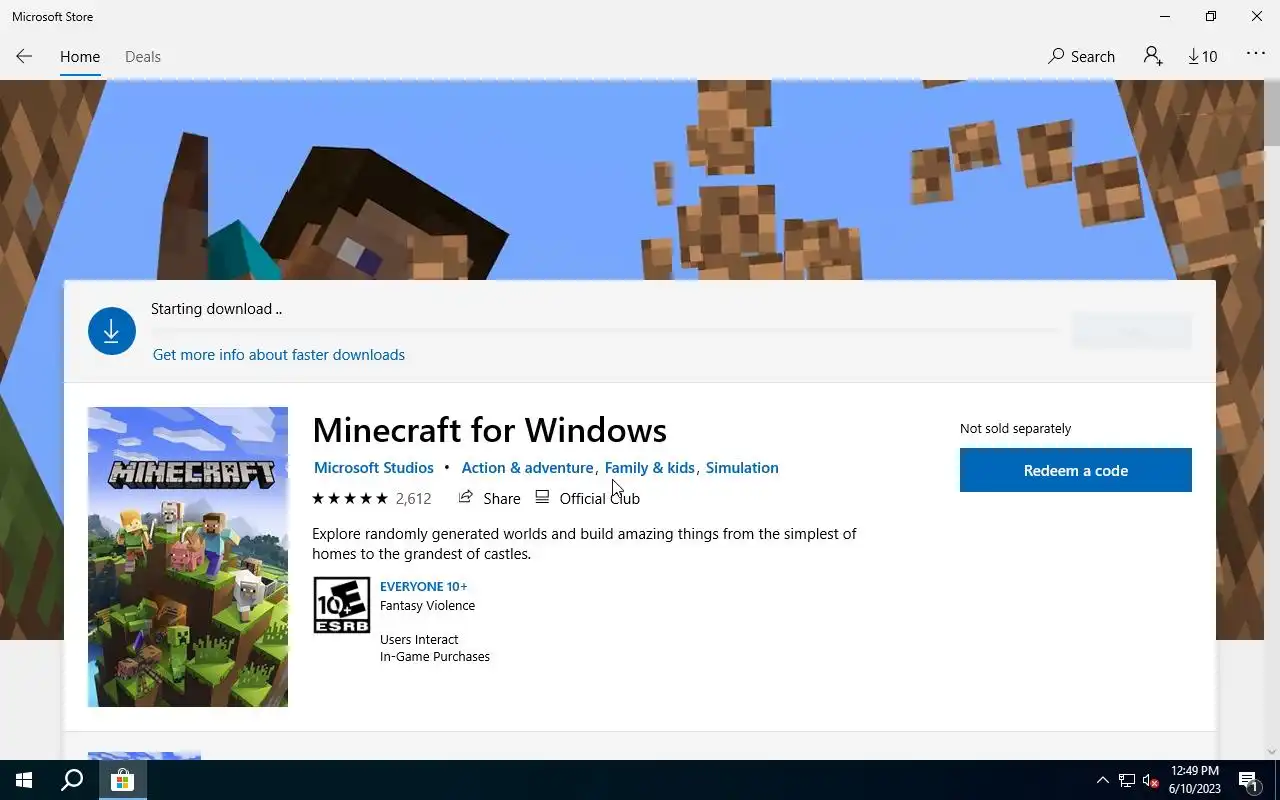Open Simulation category link
Viewport: 1280px width, 800px height.
742,468
